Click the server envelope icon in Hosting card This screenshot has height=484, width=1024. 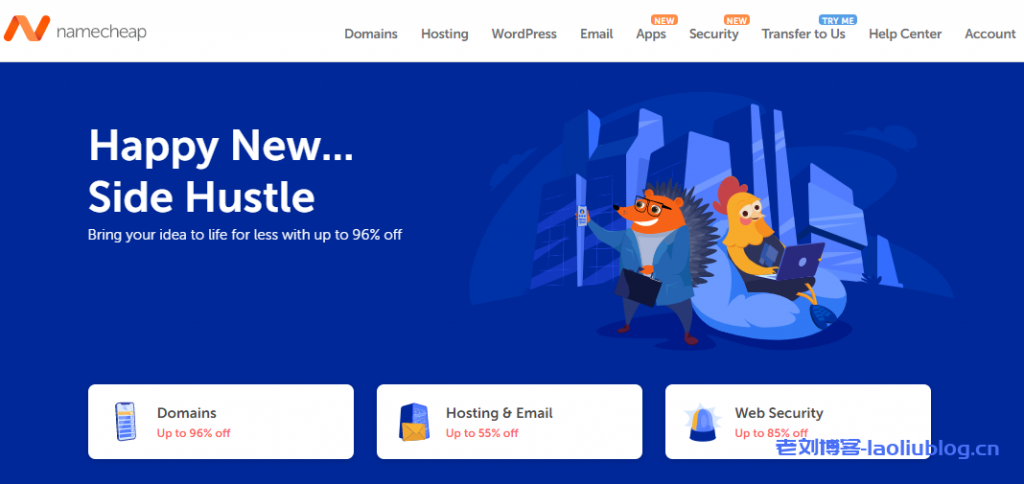[x=414, y=423]
